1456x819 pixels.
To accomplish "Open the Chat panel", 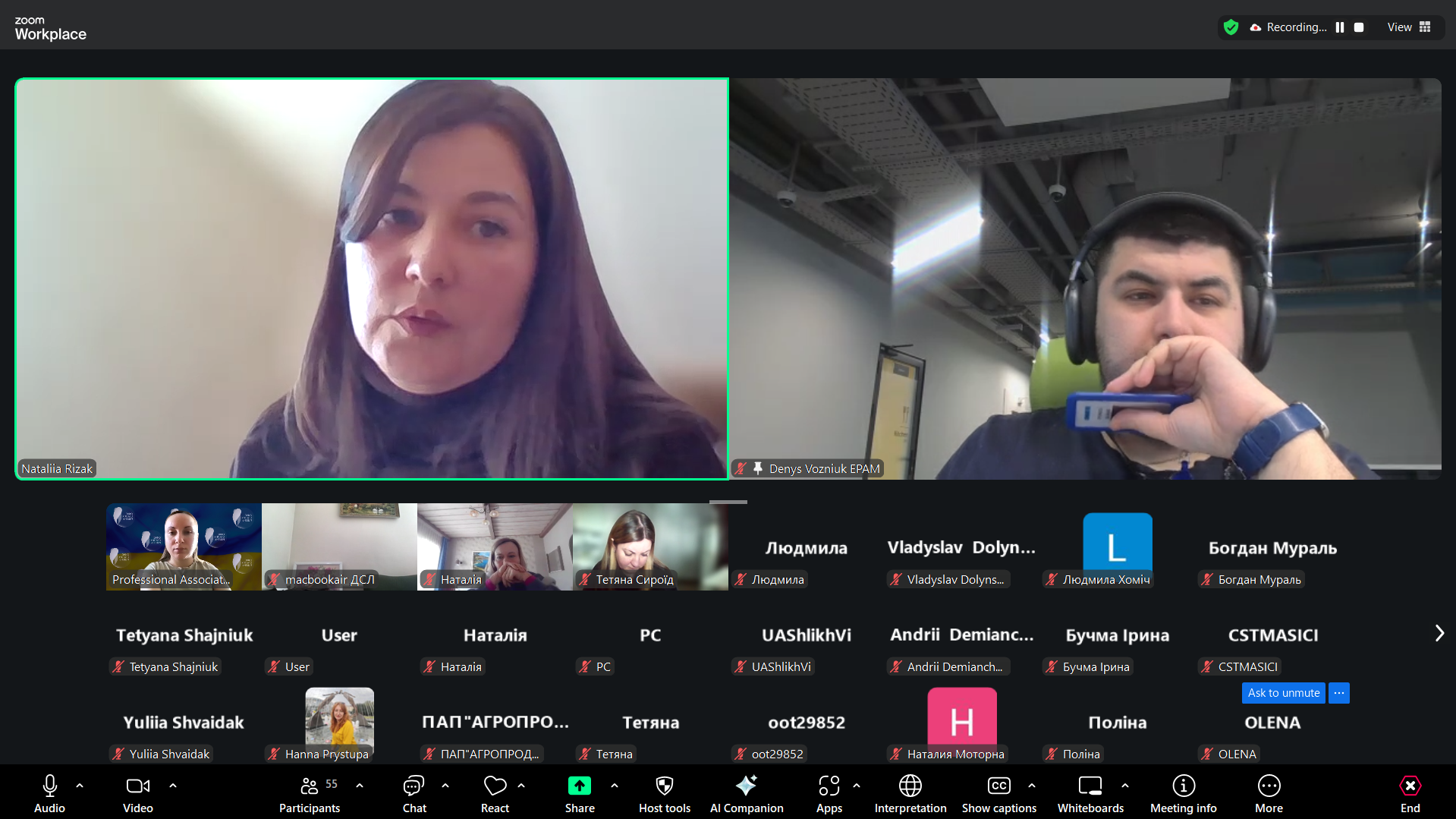I will pyautogui.click(x=414, y=793).
